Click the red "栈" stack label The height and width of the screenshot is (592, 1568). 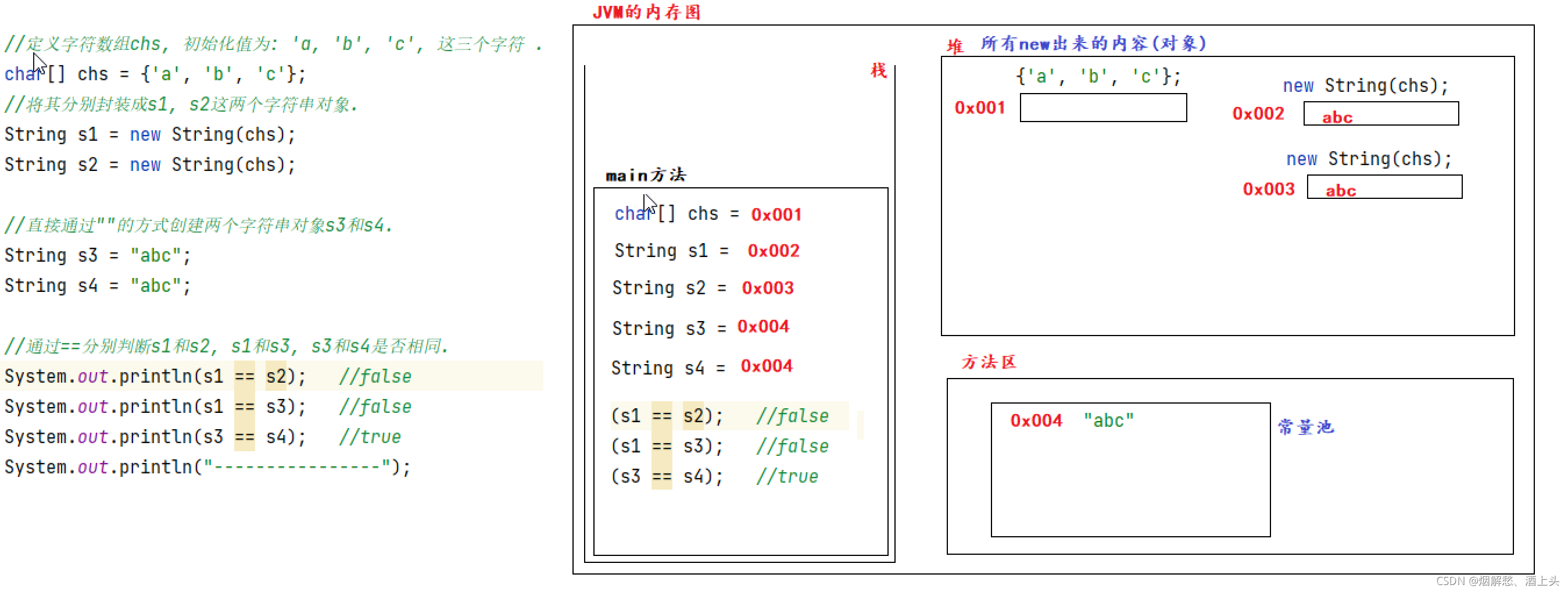878,70
